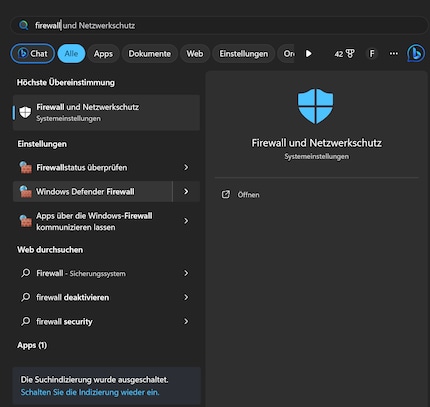The height and width of the screenshot is (407, 430).
Task: Click the magnifier icon next to Firewall - Sicherungssystem
Action: [x=25, y=273]
